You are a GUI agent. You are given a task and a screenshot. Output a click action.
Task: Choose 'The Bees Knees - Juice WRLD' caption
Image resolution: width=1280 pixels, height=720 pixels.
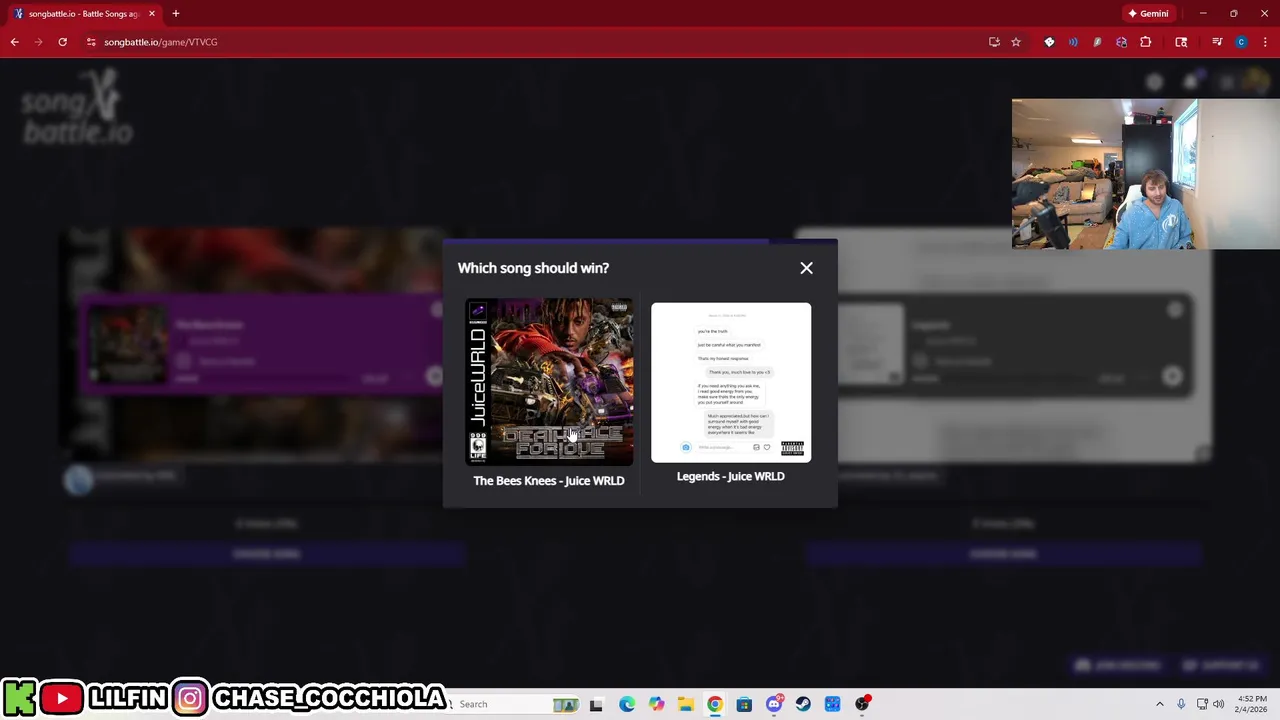point(549,481)
